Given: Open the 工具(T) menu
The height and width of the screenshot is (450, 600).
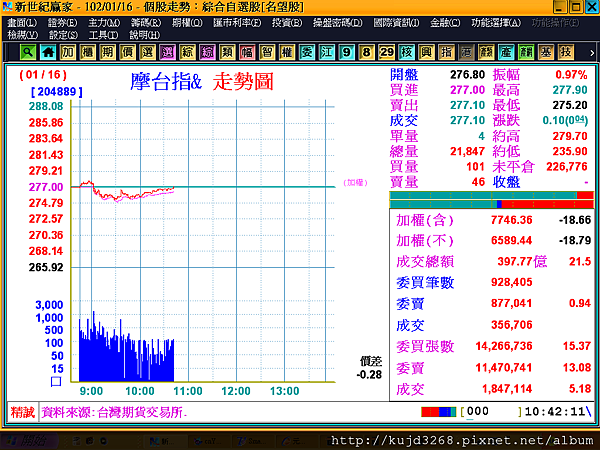Looking at the screenshot, I should (x=103, y=35).
